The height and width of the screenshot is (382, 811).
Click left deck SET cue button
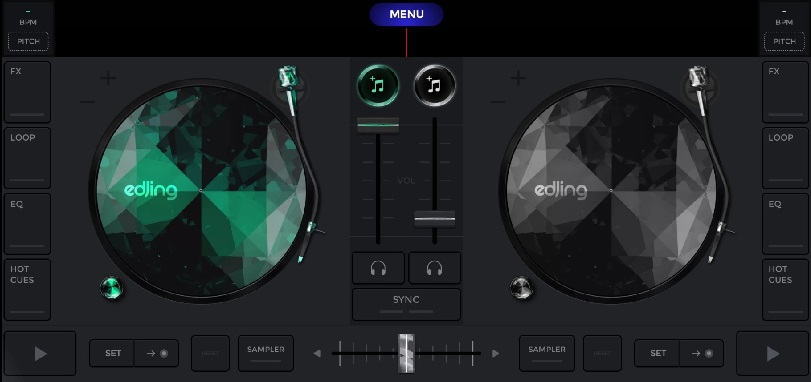point(112,353)
